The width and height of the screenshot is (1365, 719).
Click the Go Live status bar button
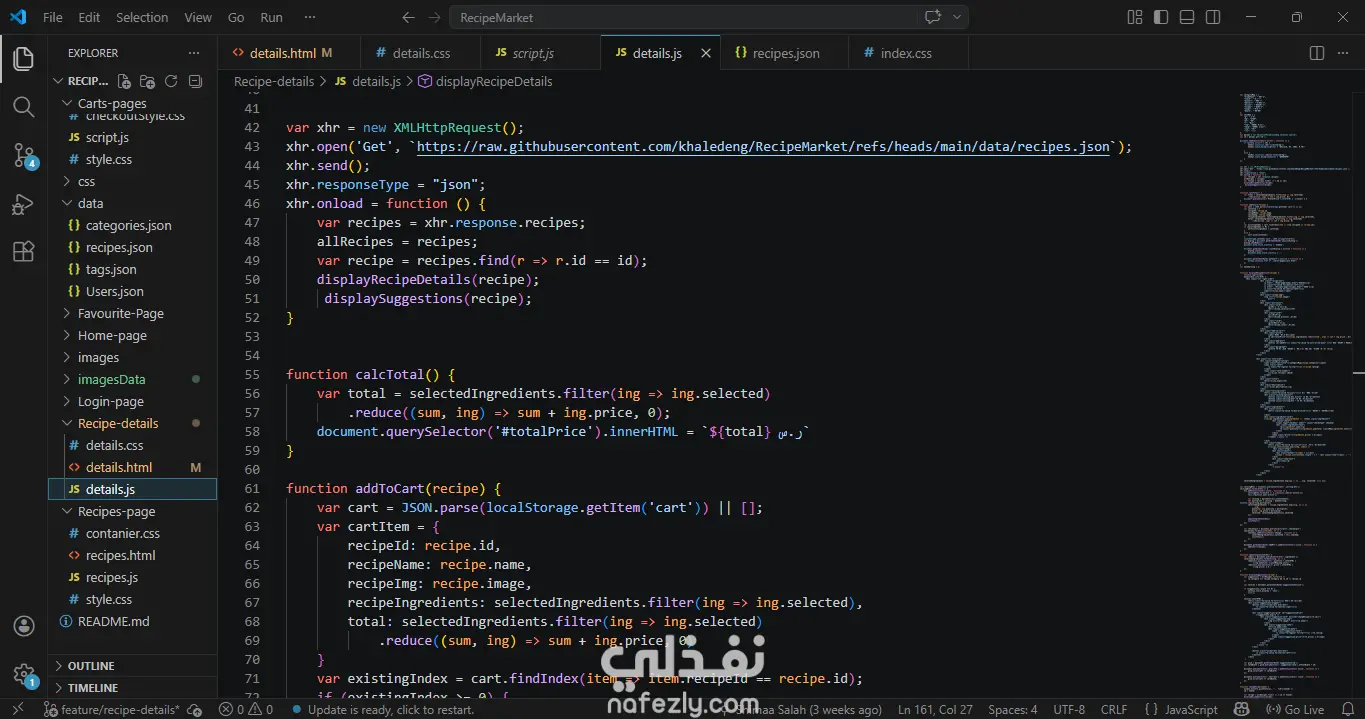pos(1296,709)
